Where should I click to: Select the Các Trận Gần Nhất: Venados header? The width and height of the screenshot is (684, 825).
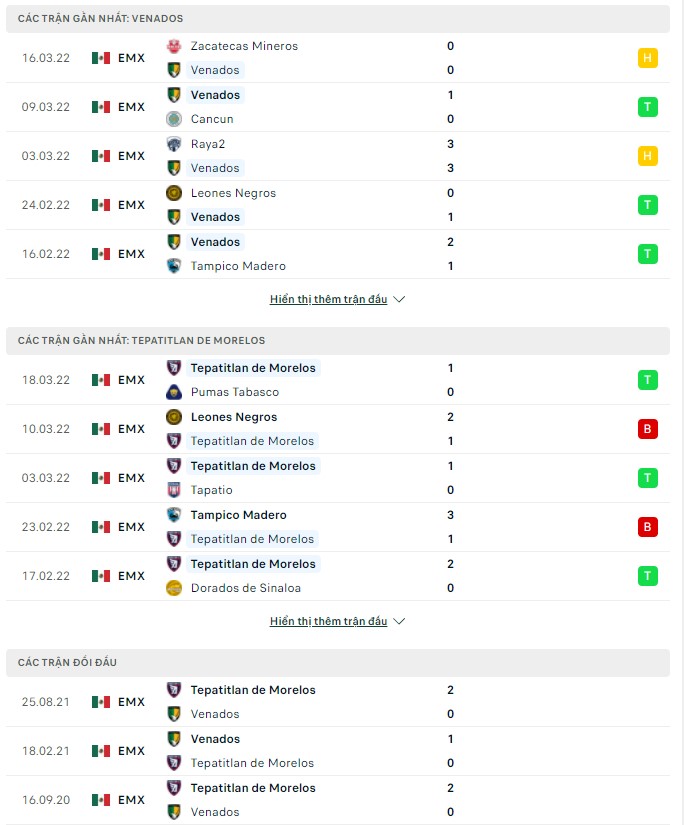point(100,19)
